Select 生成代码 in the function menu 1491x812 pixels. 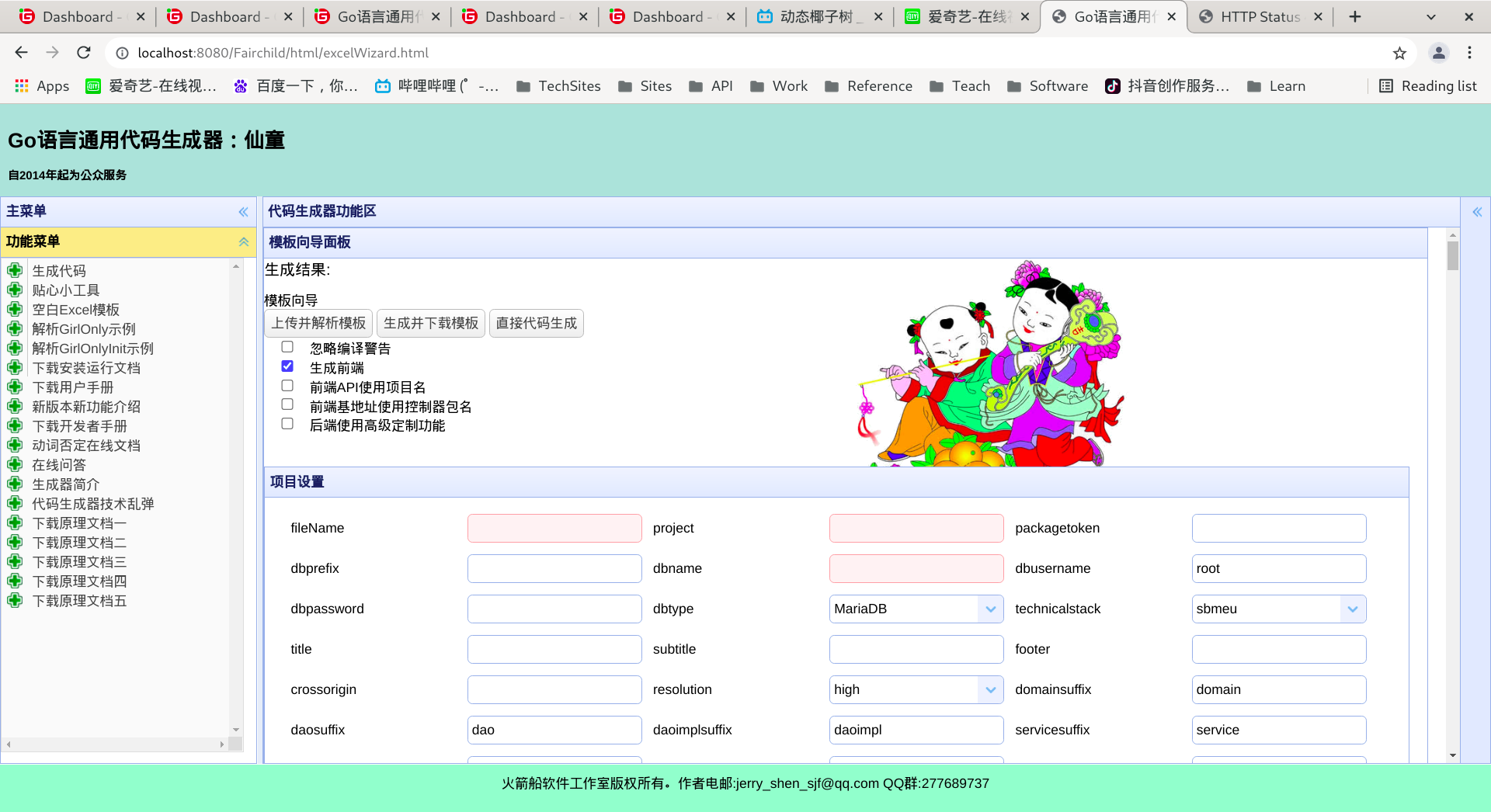pos(59,271)
